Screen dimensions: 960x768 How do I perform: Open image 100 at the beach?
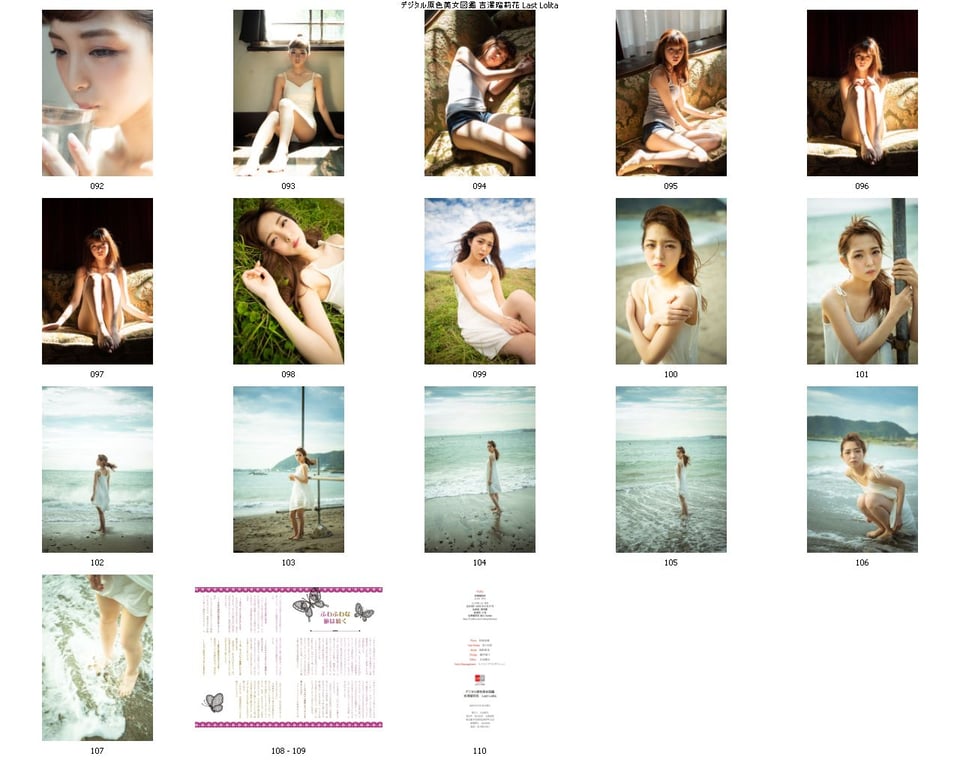[670, 281]
